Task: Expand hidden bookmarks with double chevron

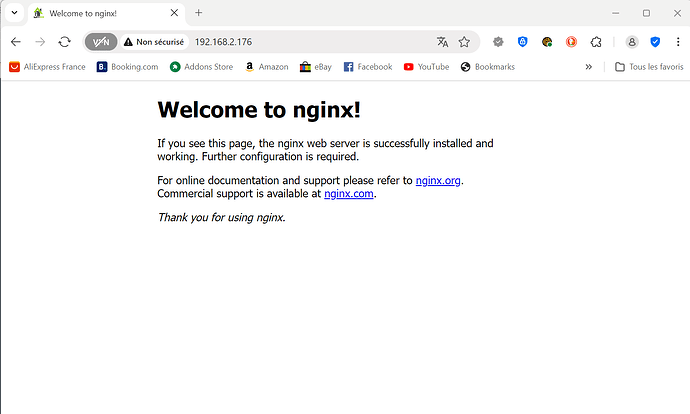Action: coord(589,67)
